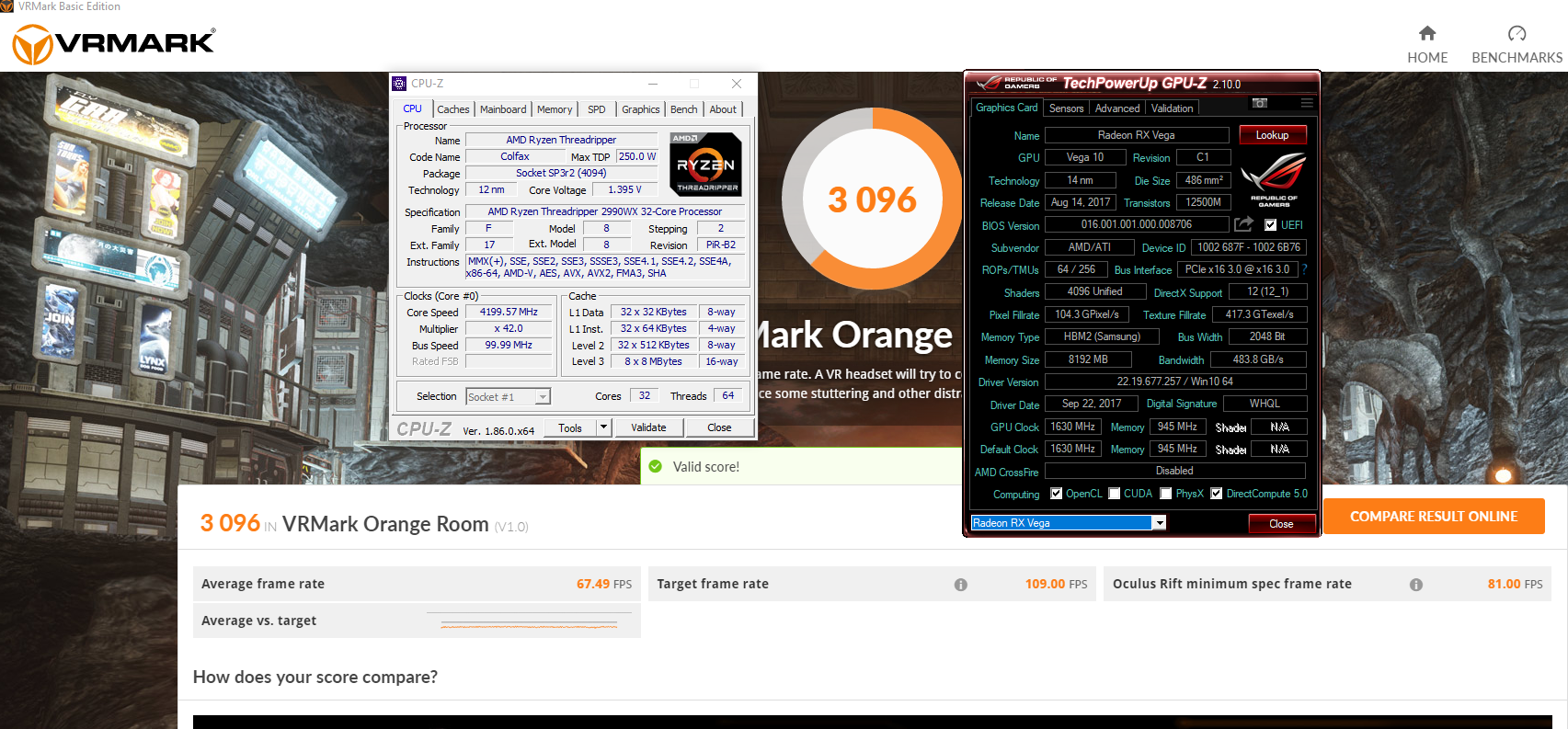
Task: Toggle the DirectCompute 5.0 checkbox
Action: pyautogui.click(x=1216, y=494)
